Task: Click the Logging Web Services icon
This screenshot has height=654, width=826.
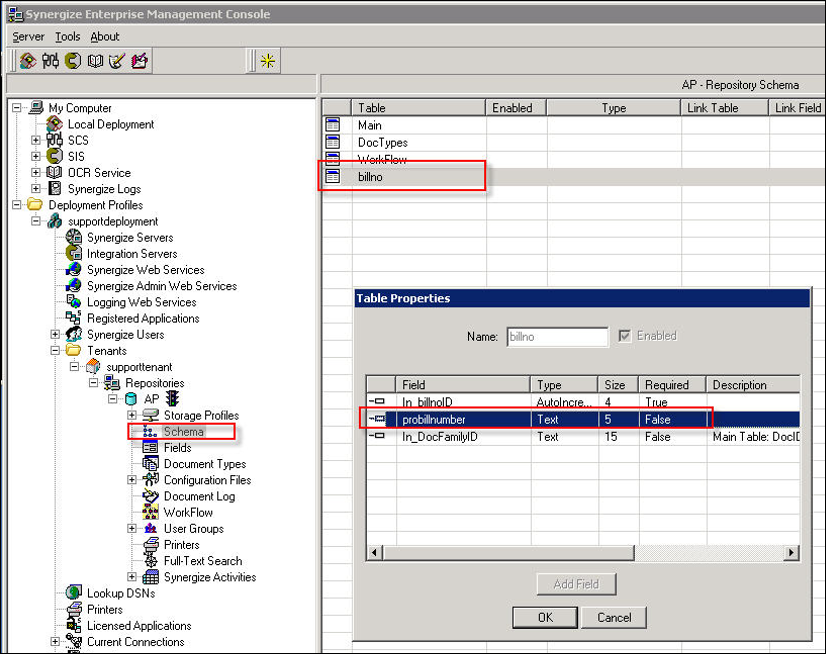Action: coord(74,302)
